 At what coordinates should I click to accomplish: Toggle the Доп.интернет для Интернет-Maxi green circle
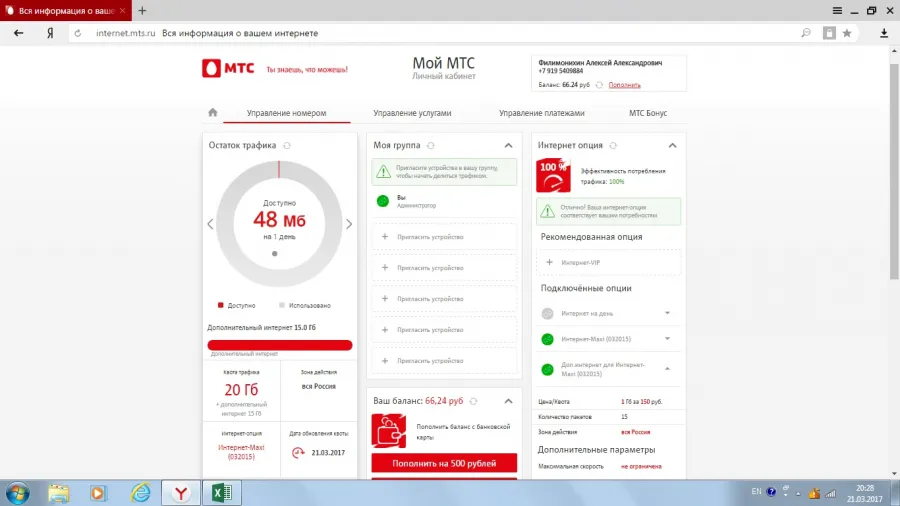pyautogui.click(x=548, y=369)
